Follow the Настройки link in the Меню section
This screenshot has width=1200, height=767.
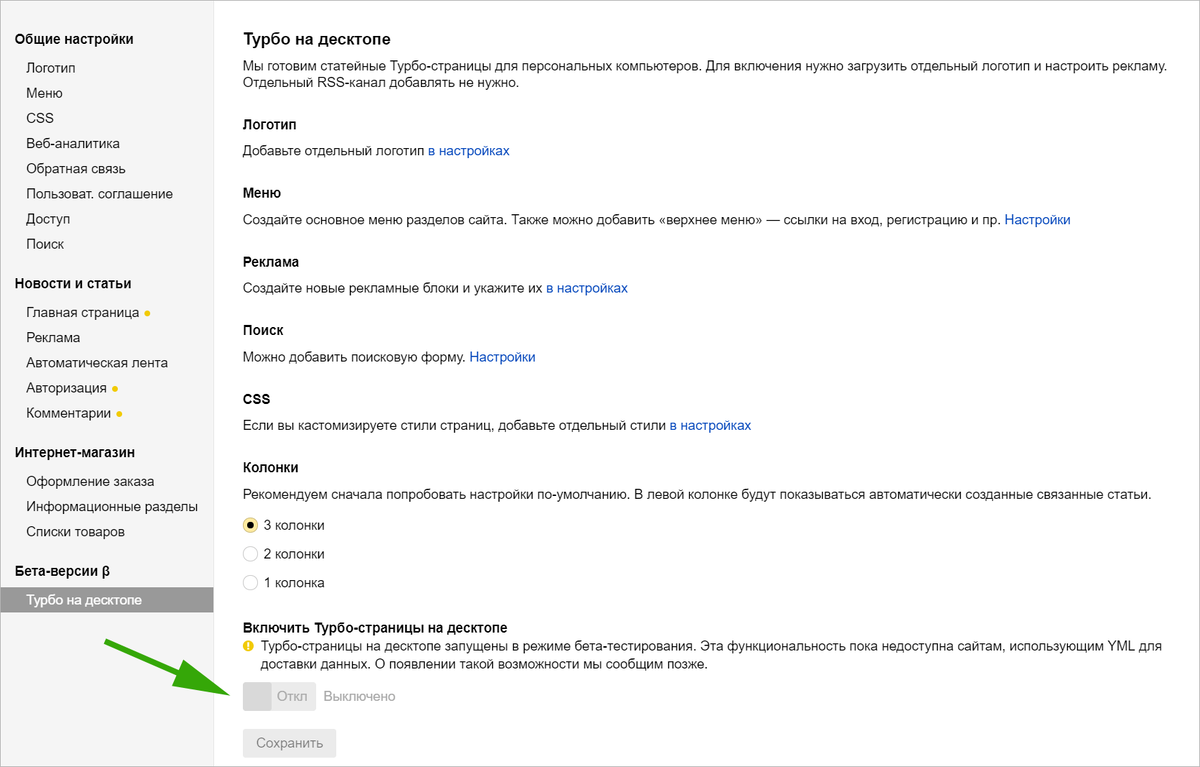tap(1037, 220)
